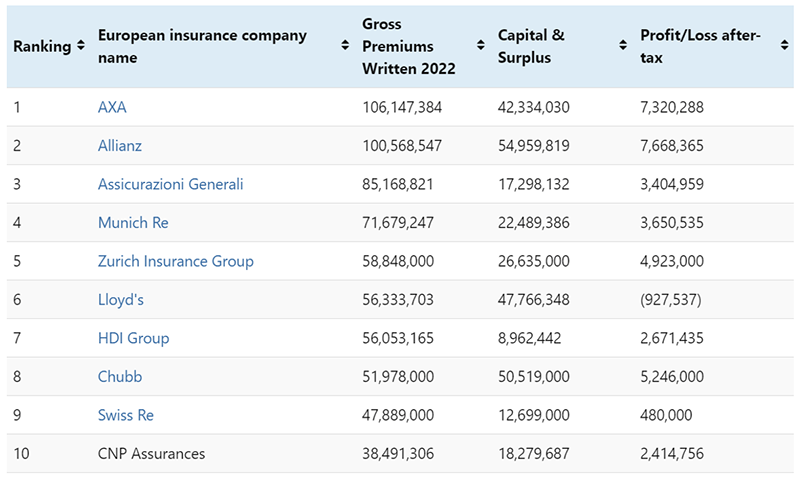
Task: Open the Munich Re link
Action: pos(133,222)
